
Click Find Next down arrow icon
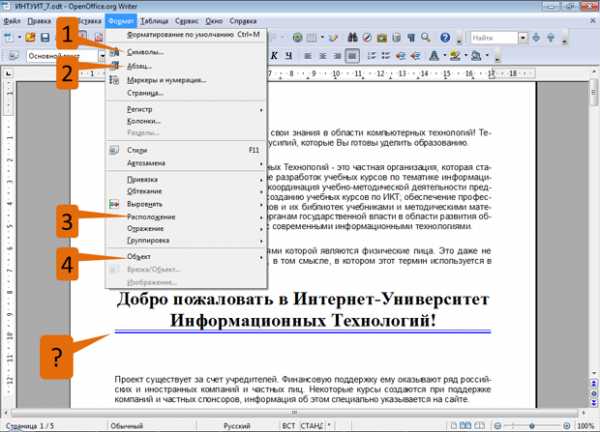[x=536, y=37]
